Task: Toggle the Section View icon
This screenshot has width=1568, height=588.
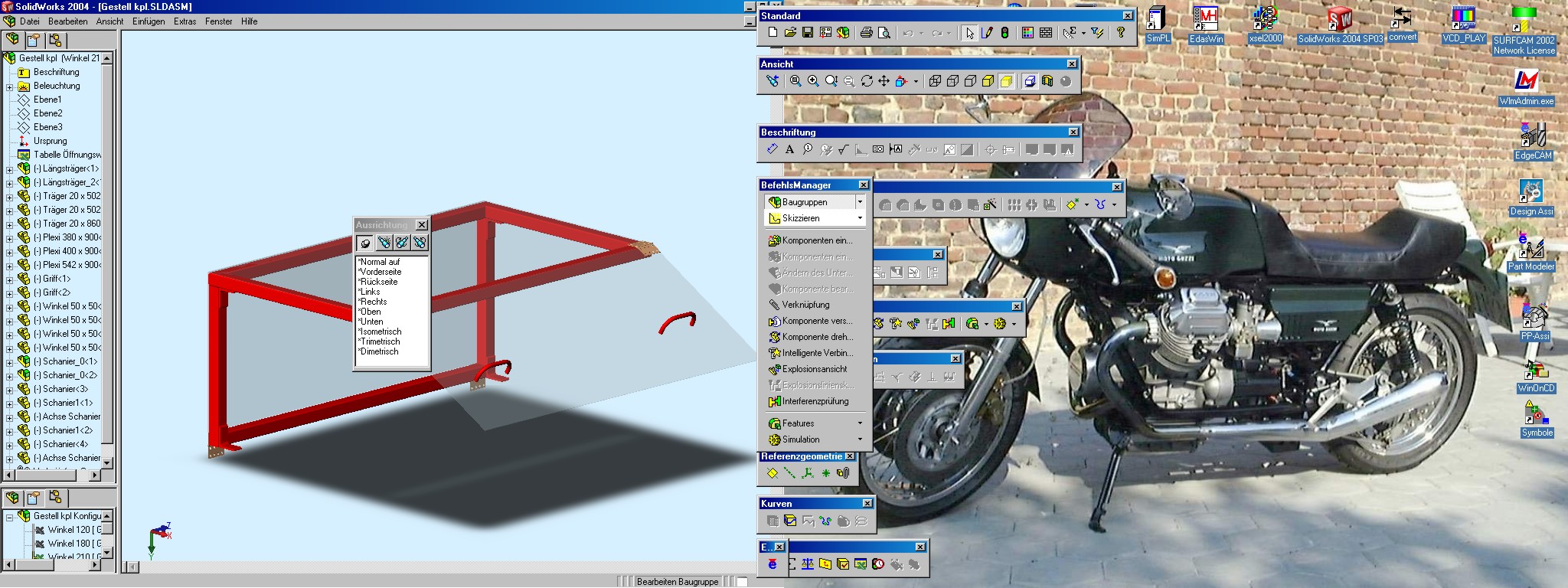Action: click(x=1047, y=81)
